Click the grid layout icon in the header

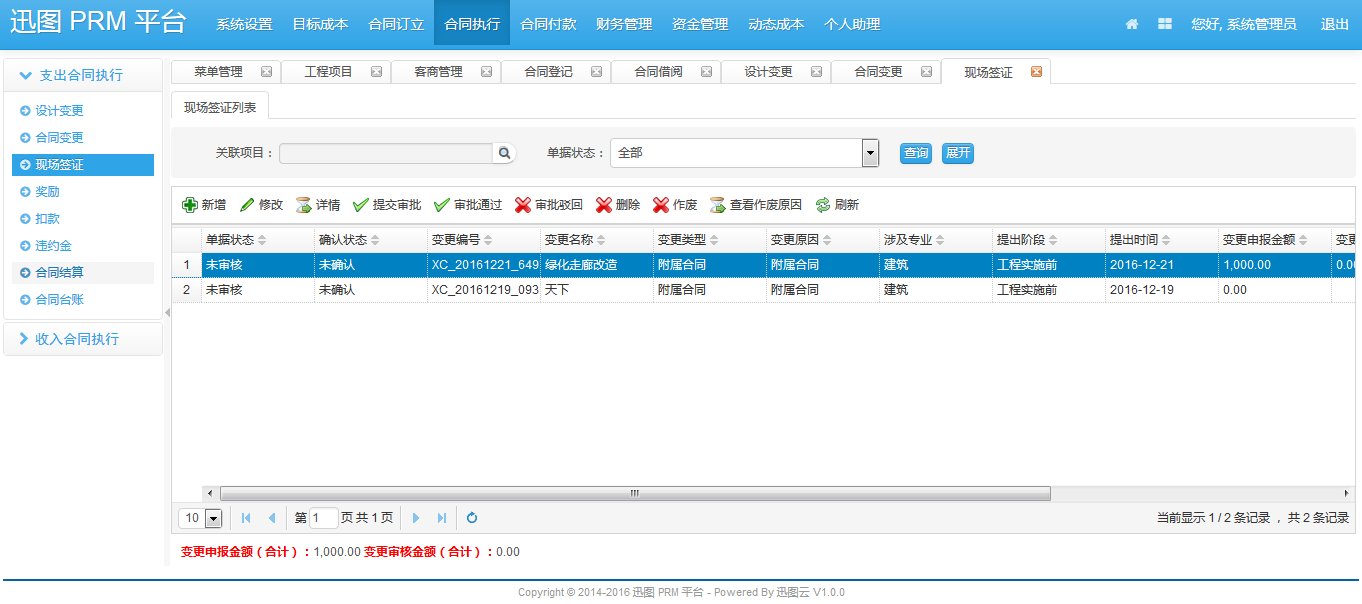click(x=1165, y=24)
